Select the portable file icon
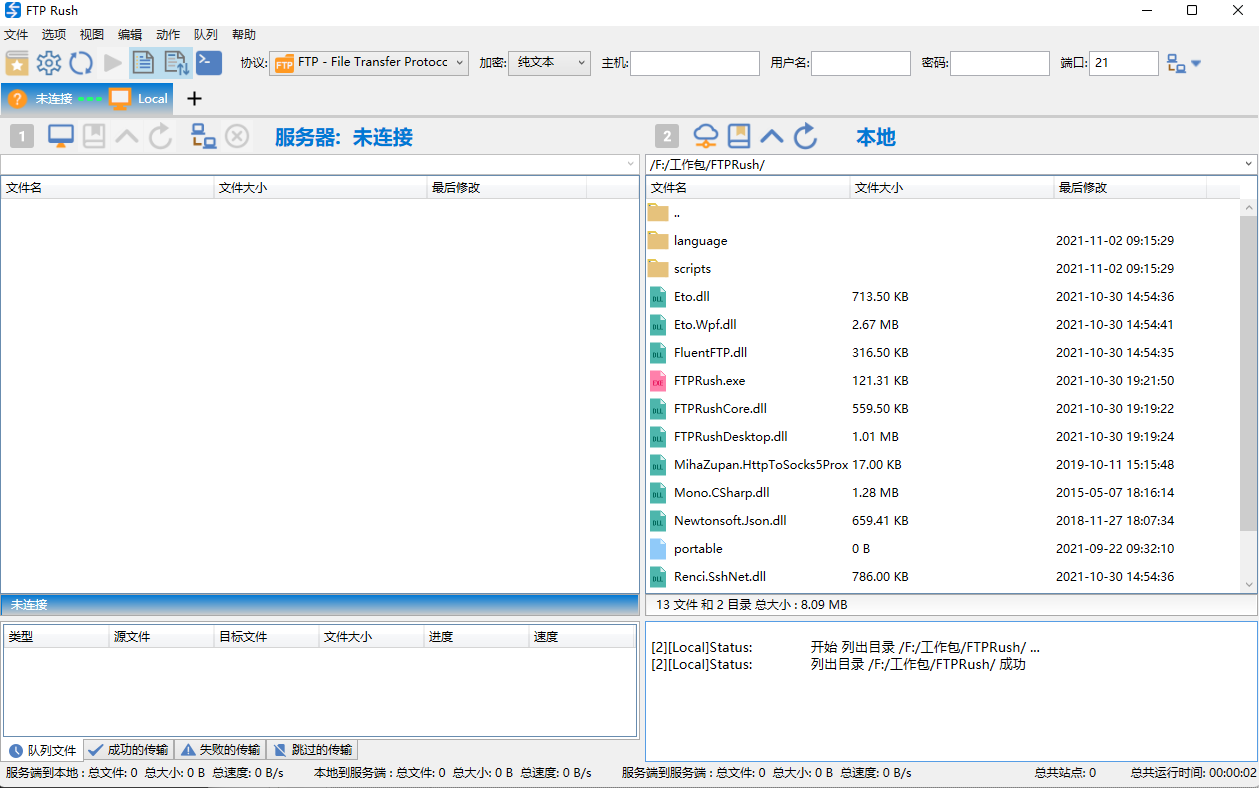This screenshot has width=1259, height=788. (658, 549)
